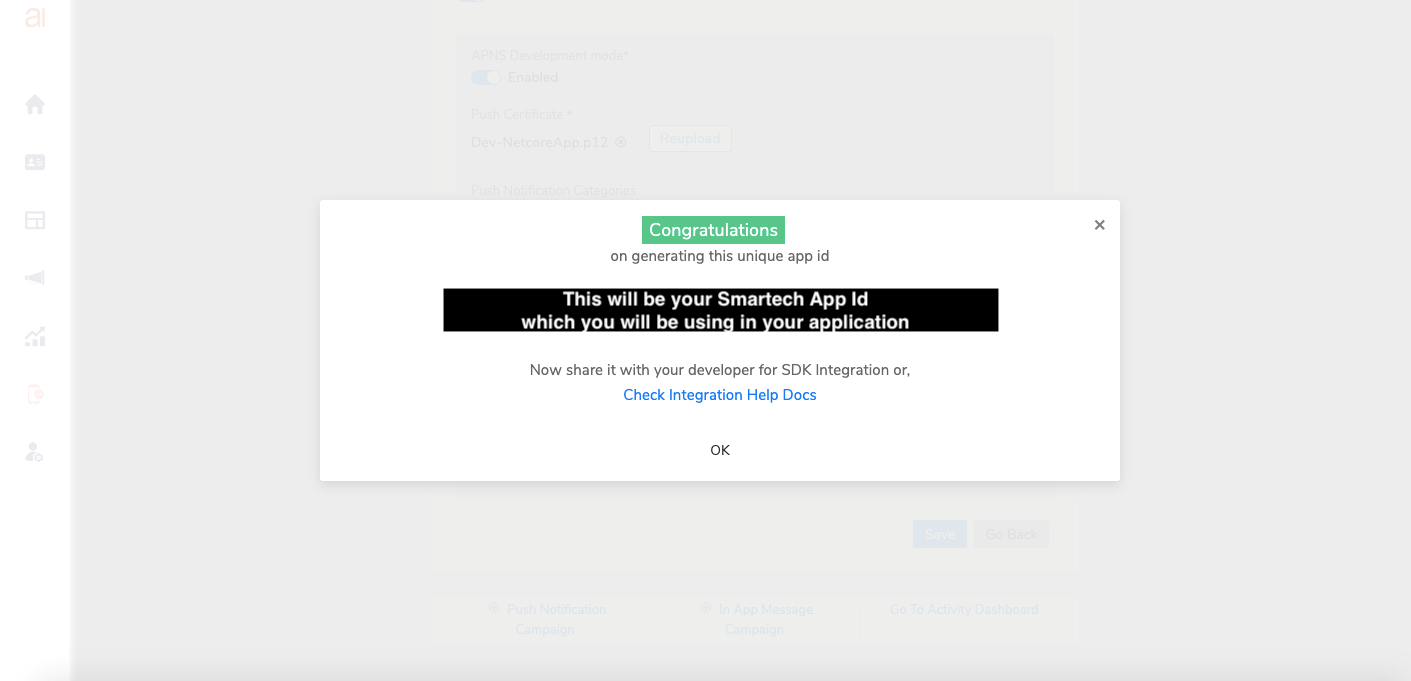
Task: Open Check Integration Help Docs link
Action: [x=720, y=395]
